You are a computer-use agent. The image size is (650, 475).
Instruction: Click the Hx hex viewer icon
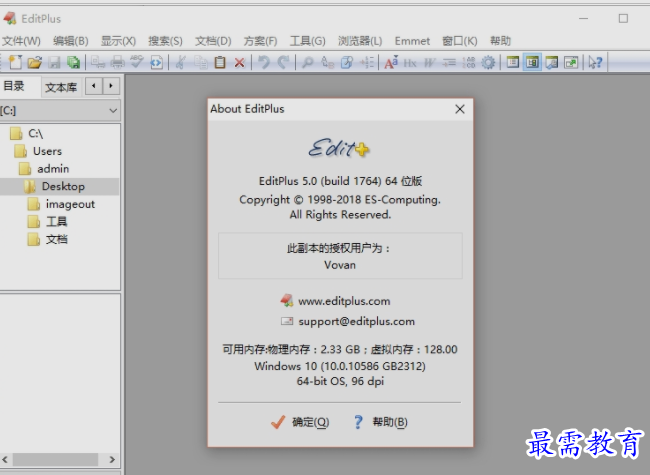pyautogui.click(x=410, y=63)
